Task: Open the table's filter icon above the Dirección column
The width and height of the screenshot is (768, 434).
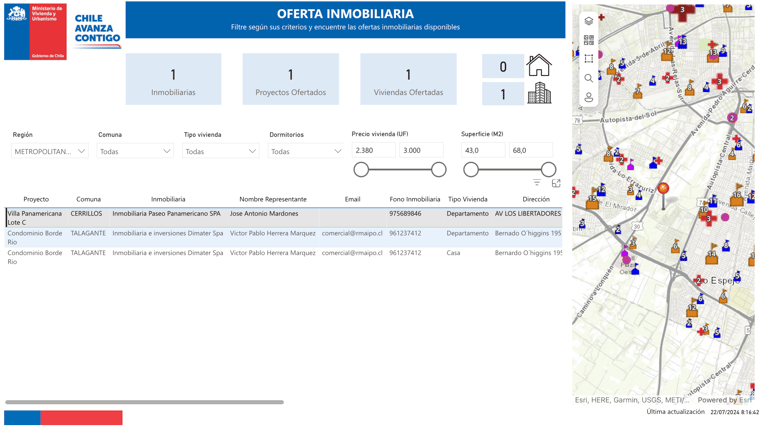Action: 537,183
